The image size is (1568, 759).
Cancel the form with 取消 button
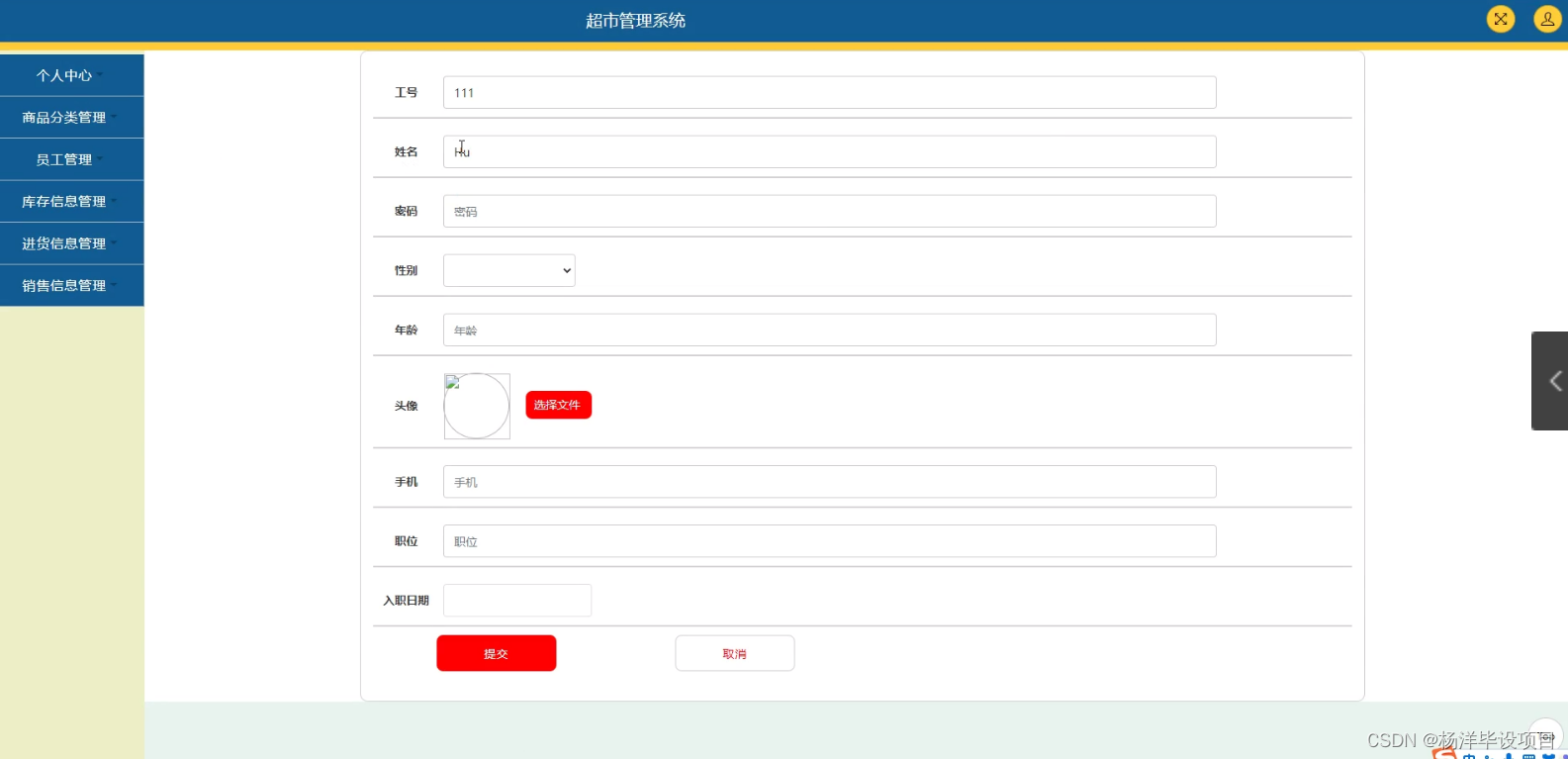coord(735,653)
